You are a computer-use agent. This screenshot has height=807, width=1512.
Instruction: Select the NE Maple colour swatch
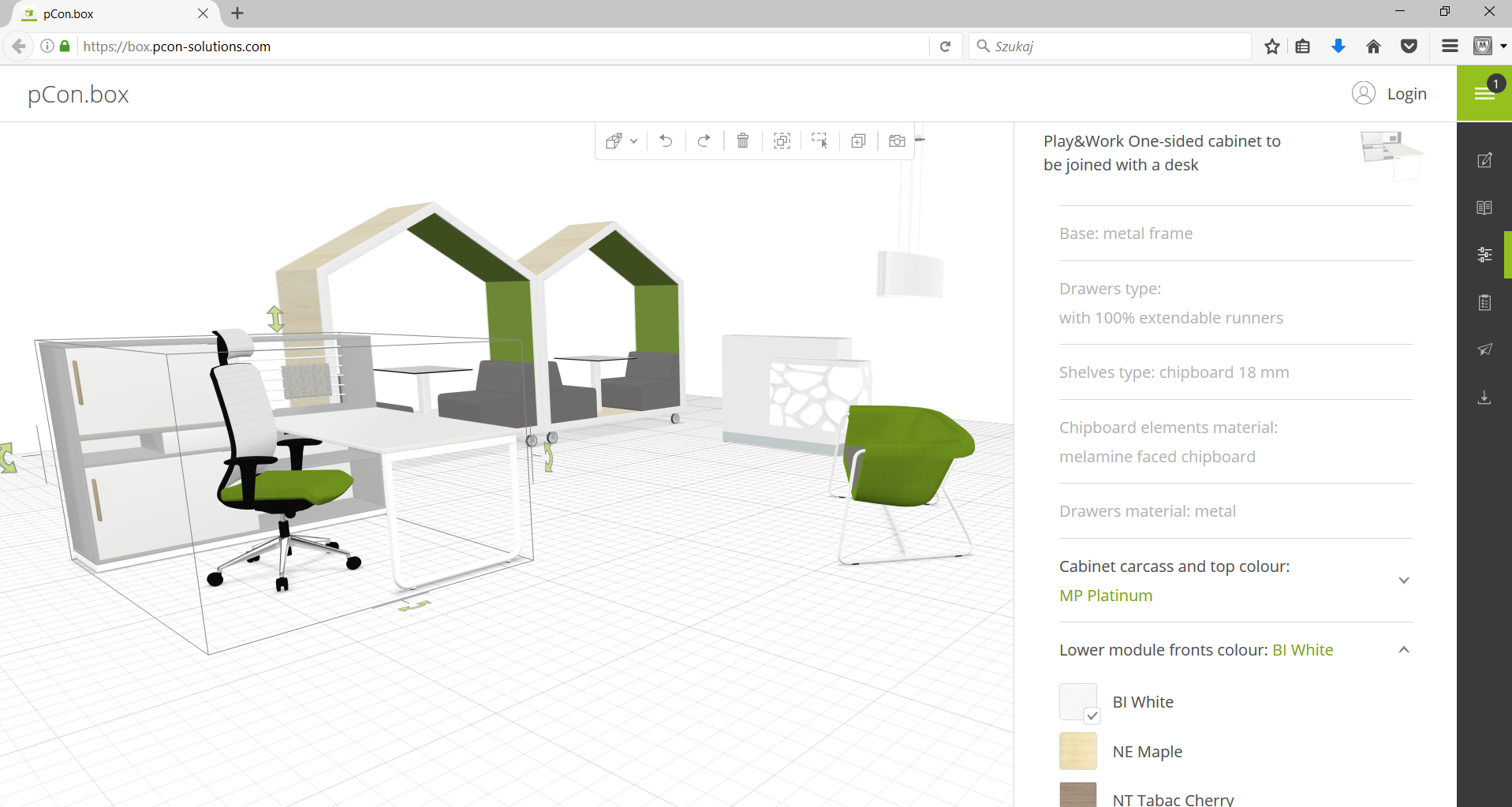(x=1078, y=751)
